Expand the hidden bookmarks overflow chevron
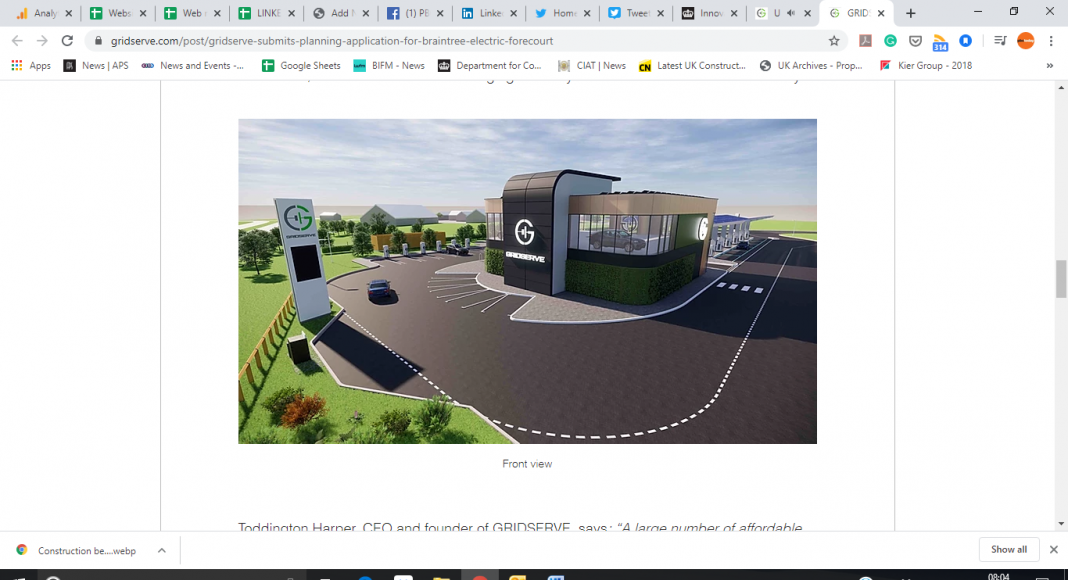 tap(1049, 66)
